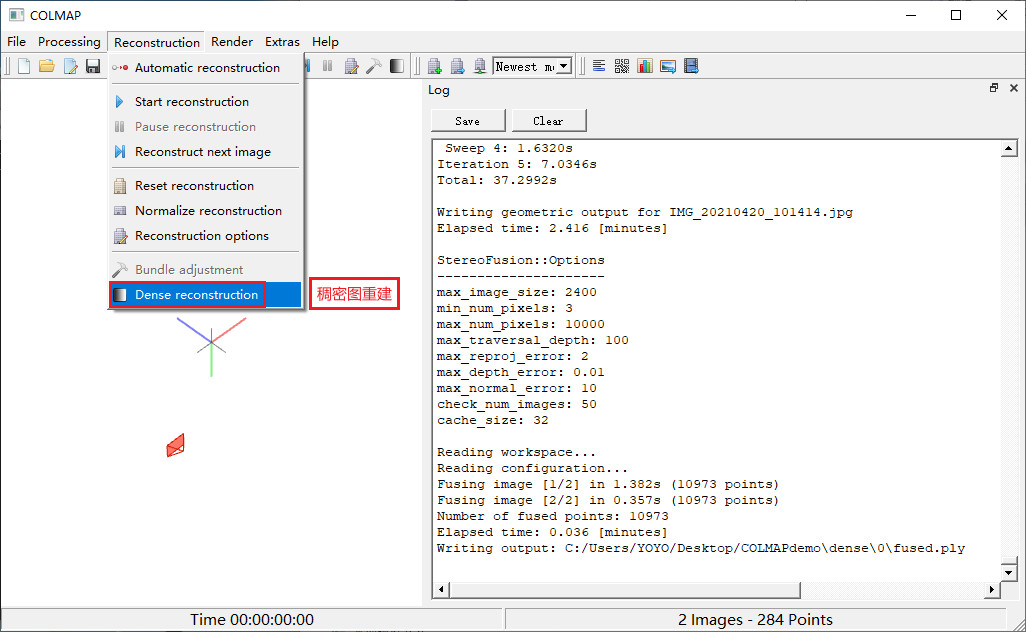Open the Processing menu
The image size is (1026, 632).
click(69, 42)
